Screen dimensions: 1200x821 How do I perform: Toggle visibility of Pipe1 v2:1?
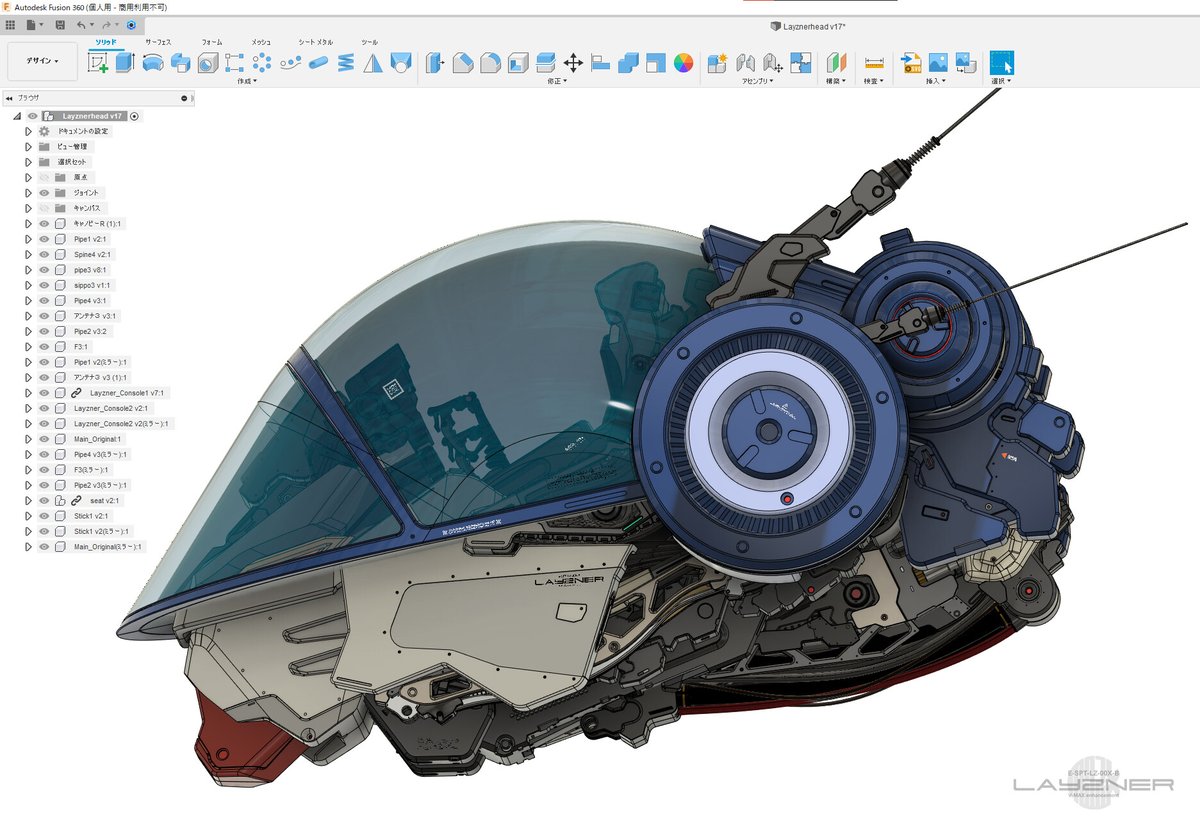[x=44, y=239]
